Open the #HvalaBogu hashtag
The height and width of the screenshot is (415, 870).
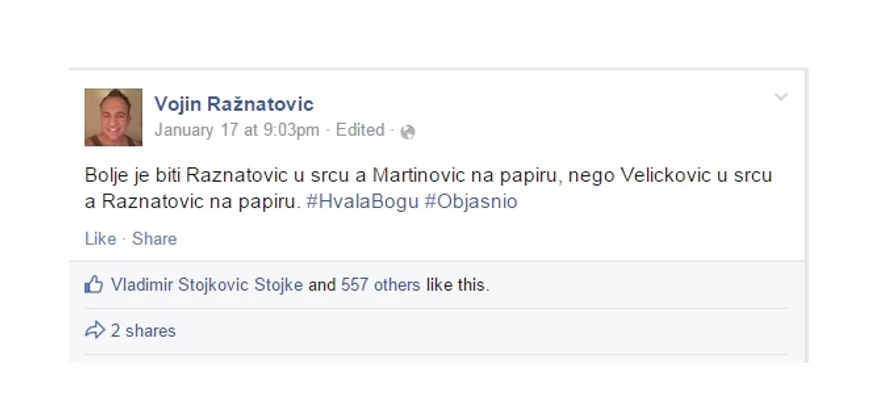[x=362, y=201]
